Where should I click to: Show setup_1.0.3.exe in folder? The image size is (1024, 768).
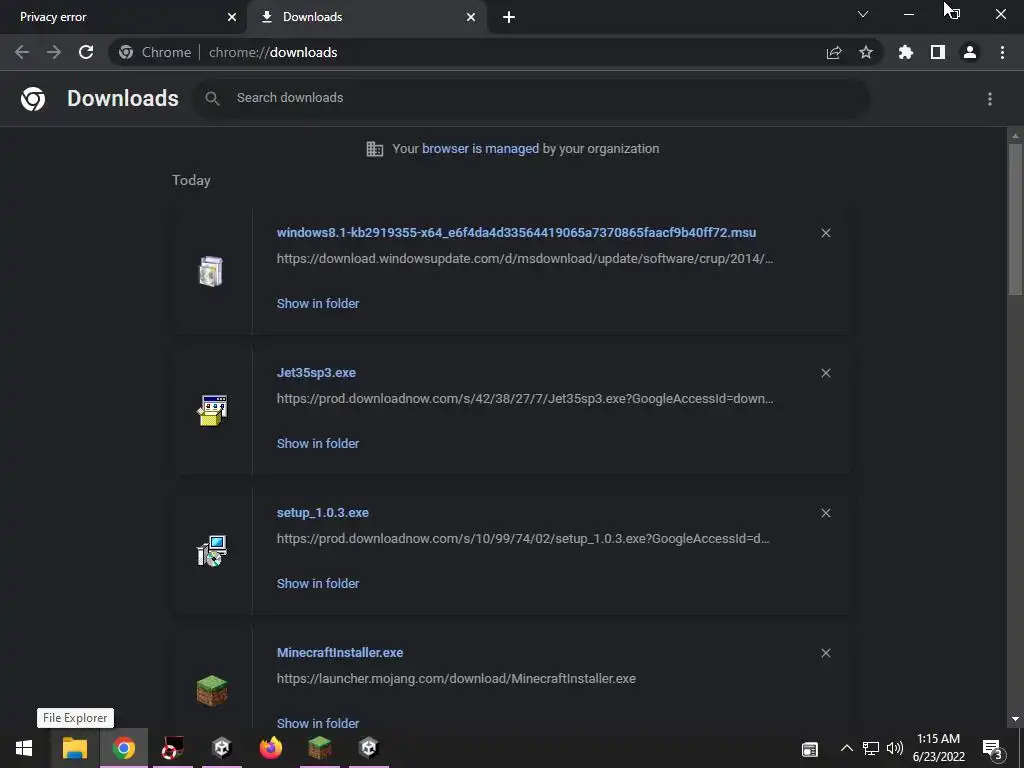click(x=318, y=584)
